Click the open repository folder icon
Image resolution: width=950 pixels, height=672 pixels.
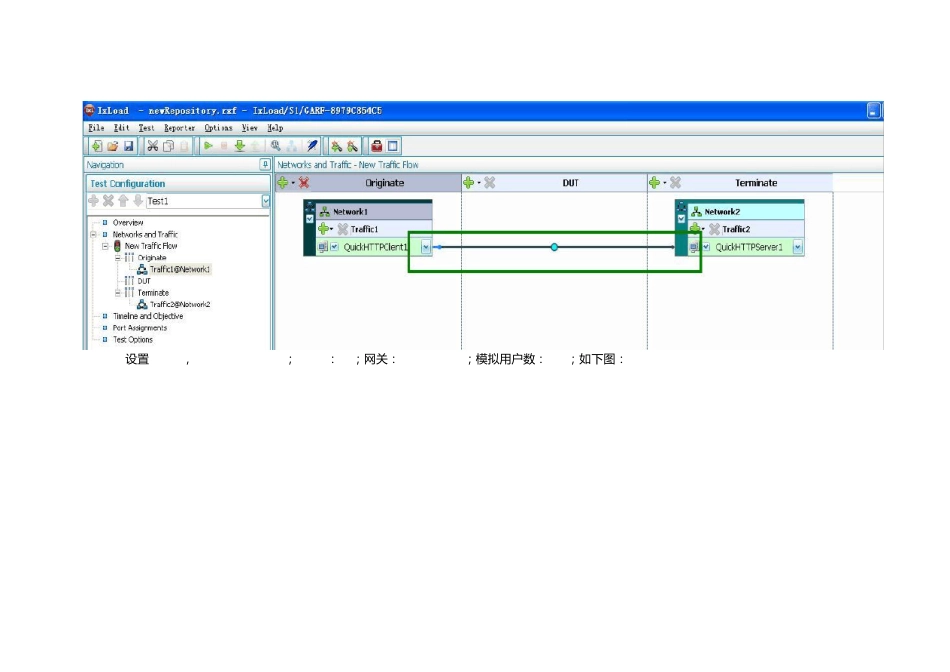[112, 146]
